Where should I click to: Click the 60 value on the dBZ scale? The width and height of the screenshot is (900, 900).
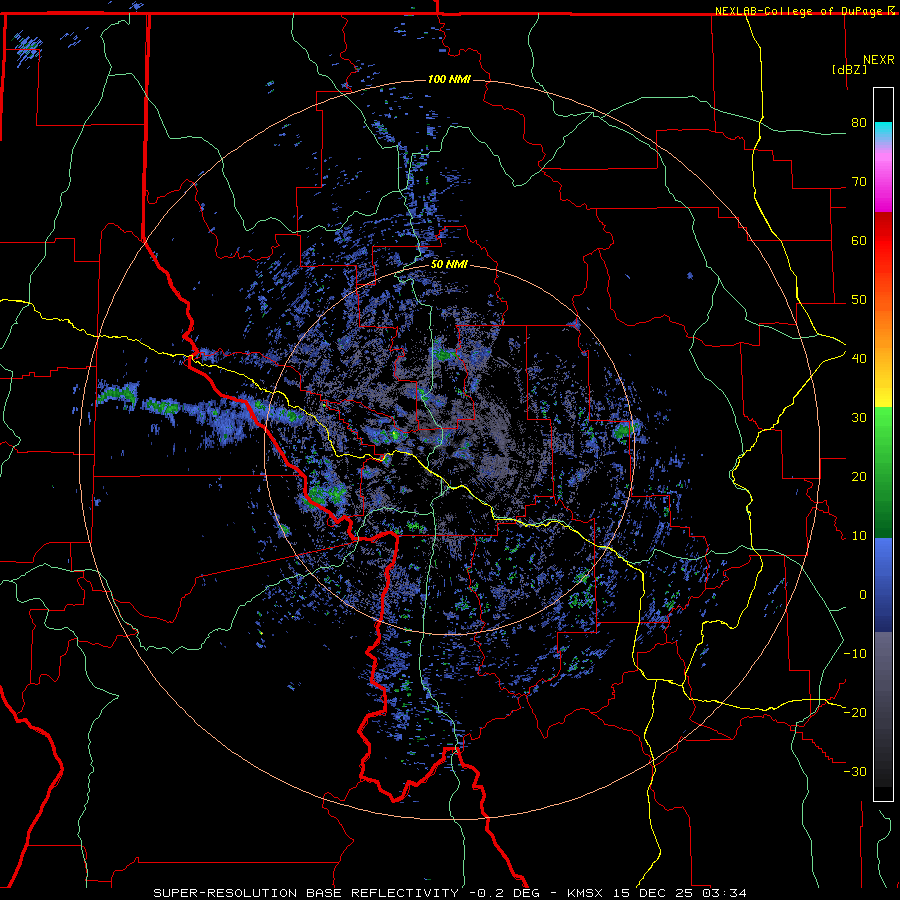[x=859, y=240]
